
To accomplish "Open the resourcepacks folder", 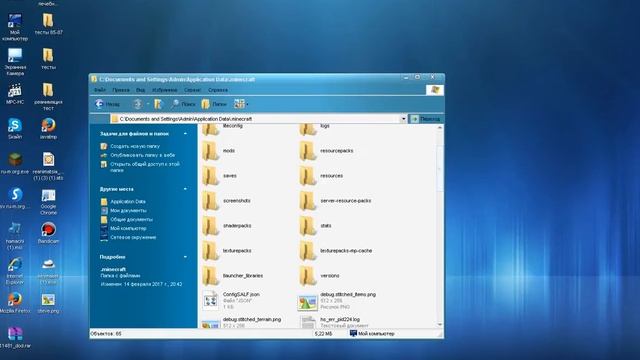I will pyautogui.click(x=327, y=151).
